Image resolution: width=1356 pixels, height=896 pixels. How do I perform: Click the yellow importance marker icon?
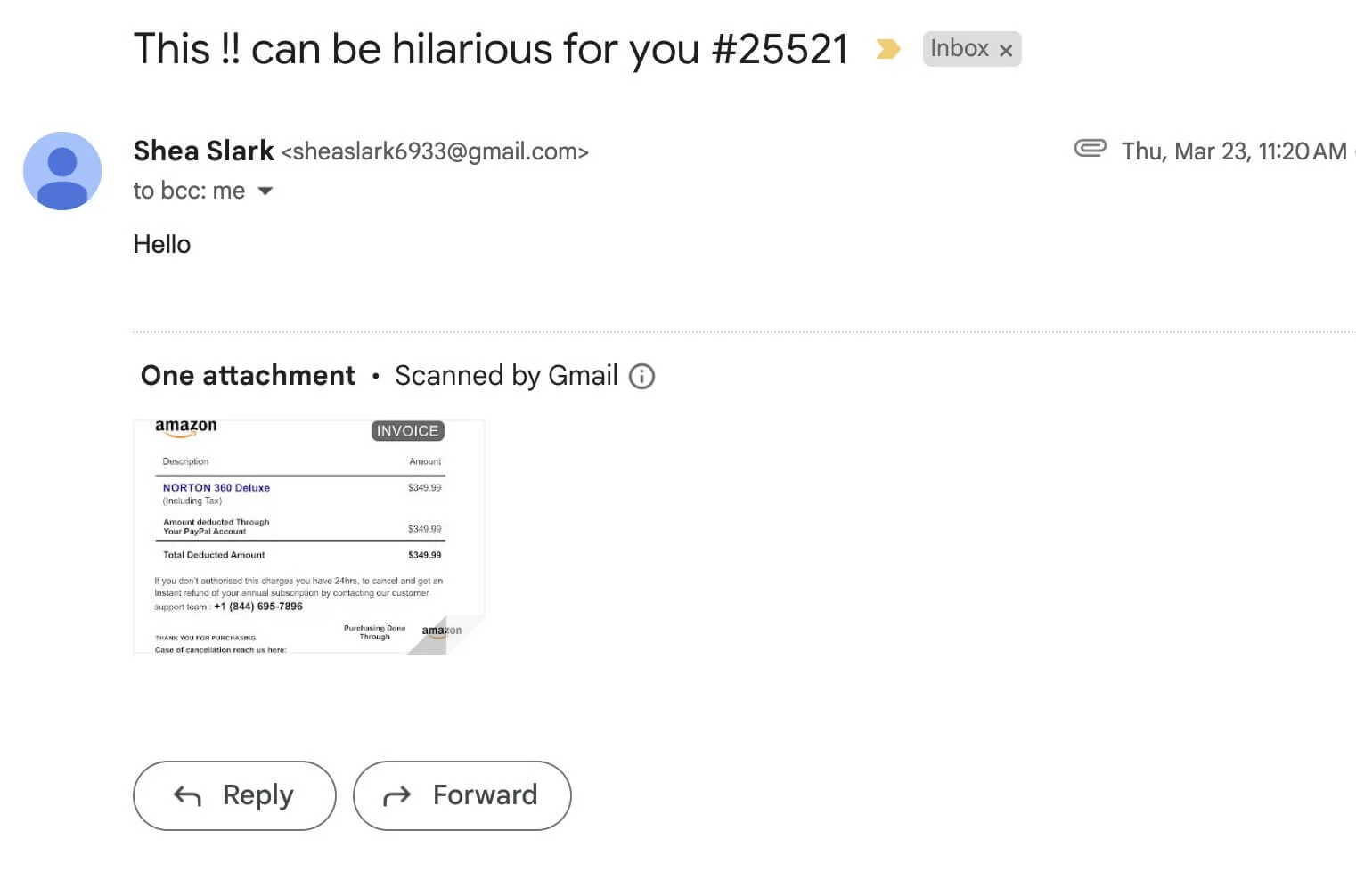887,49
